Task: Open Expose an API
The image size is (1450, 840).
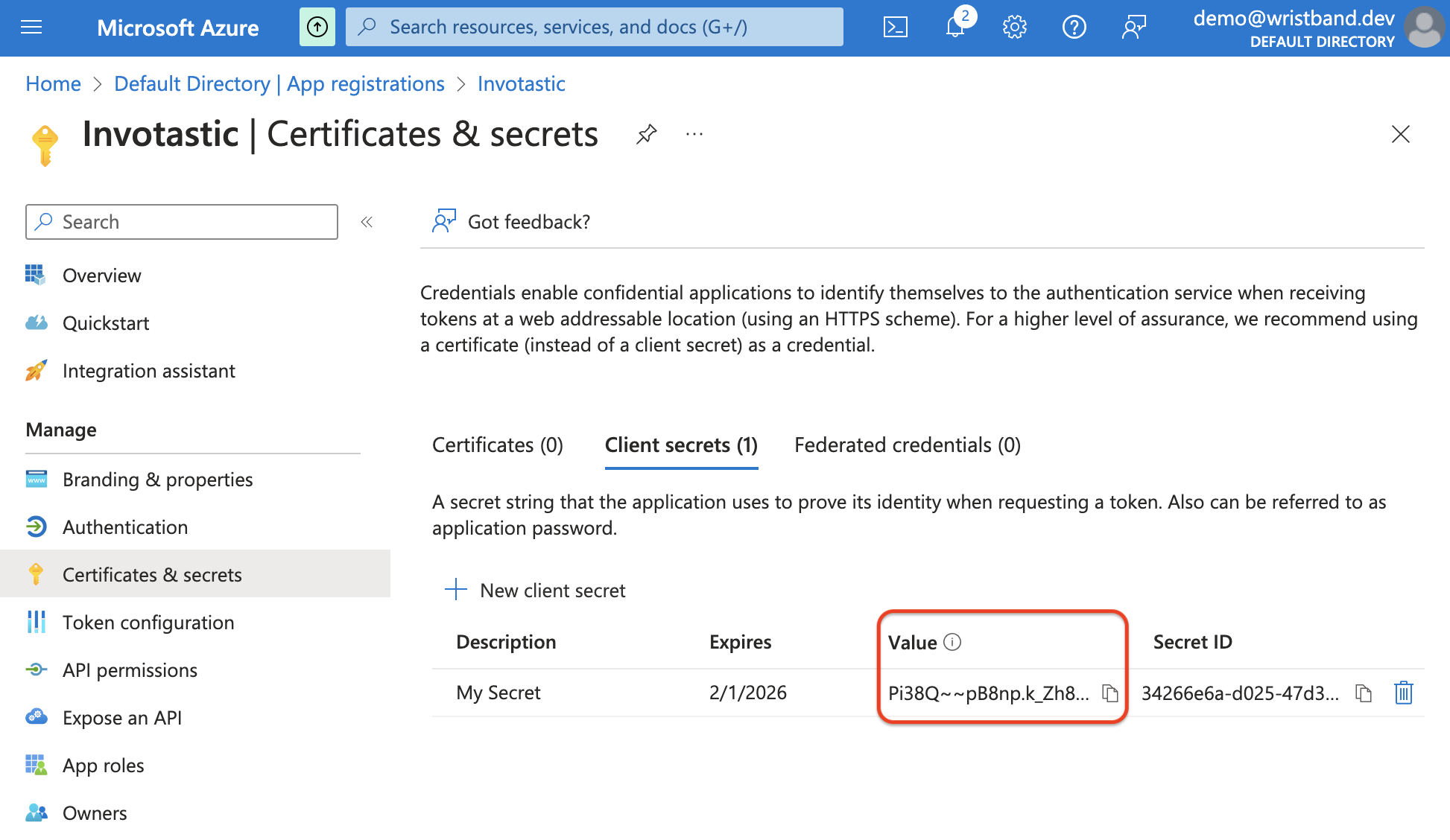Action: (122, 718)
